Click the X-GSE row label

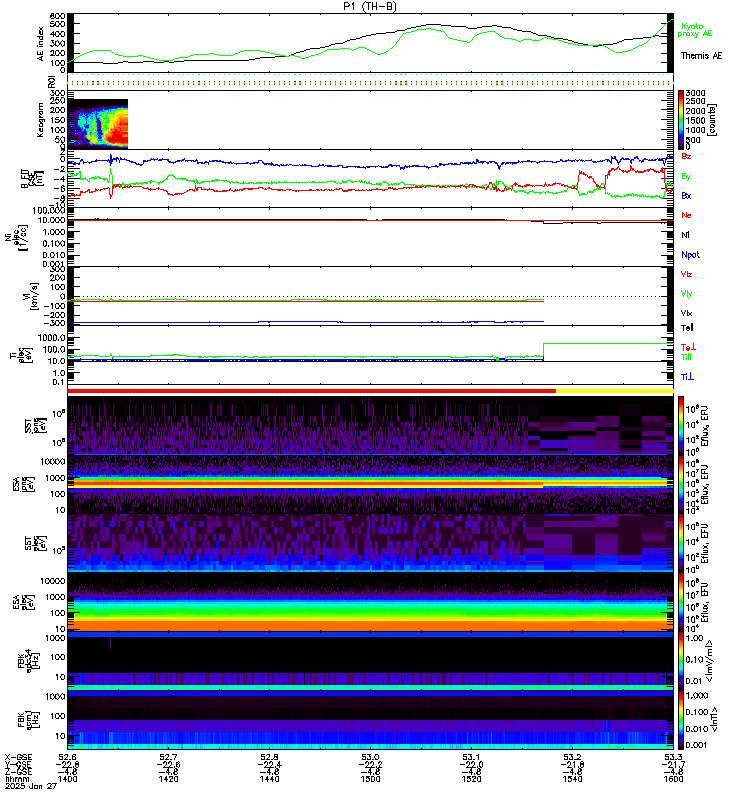pyautogui.click(x=18, y=757)
